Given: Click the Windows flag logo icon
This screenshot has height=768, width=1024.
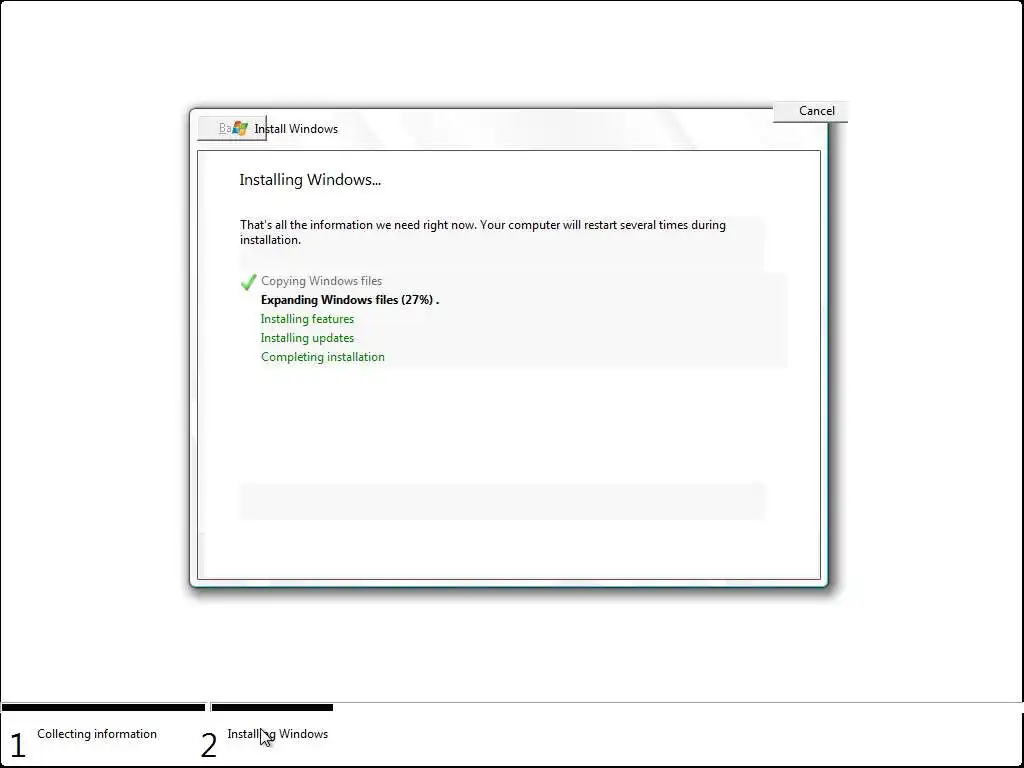Looking at the screenshot, I should coord(240,129).
